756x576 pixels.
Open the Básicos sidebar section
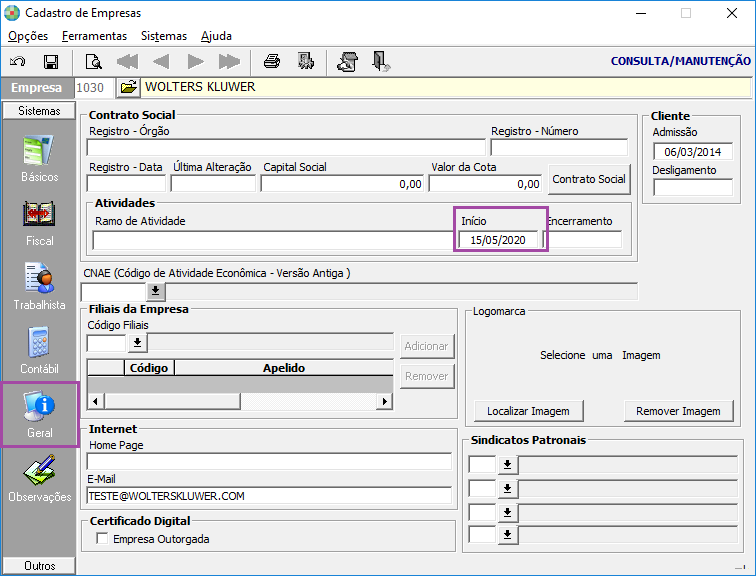[x=40, y=159]
